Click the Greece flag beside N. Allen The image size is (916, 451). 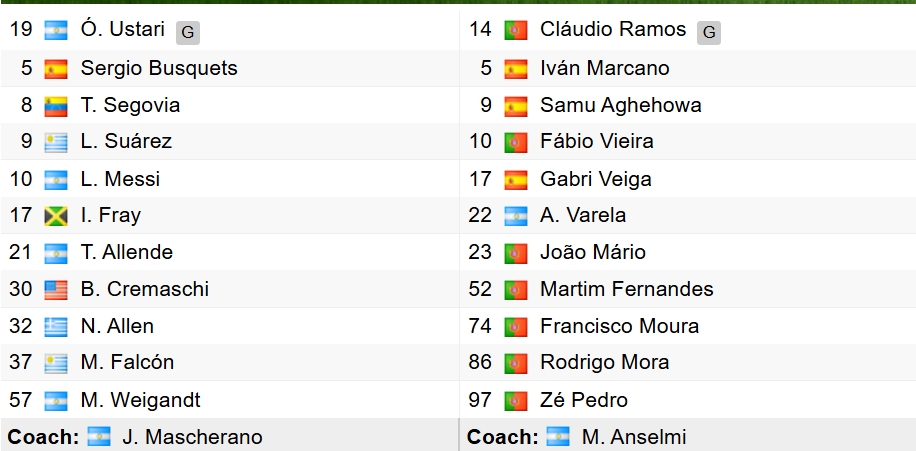[56, 327]
